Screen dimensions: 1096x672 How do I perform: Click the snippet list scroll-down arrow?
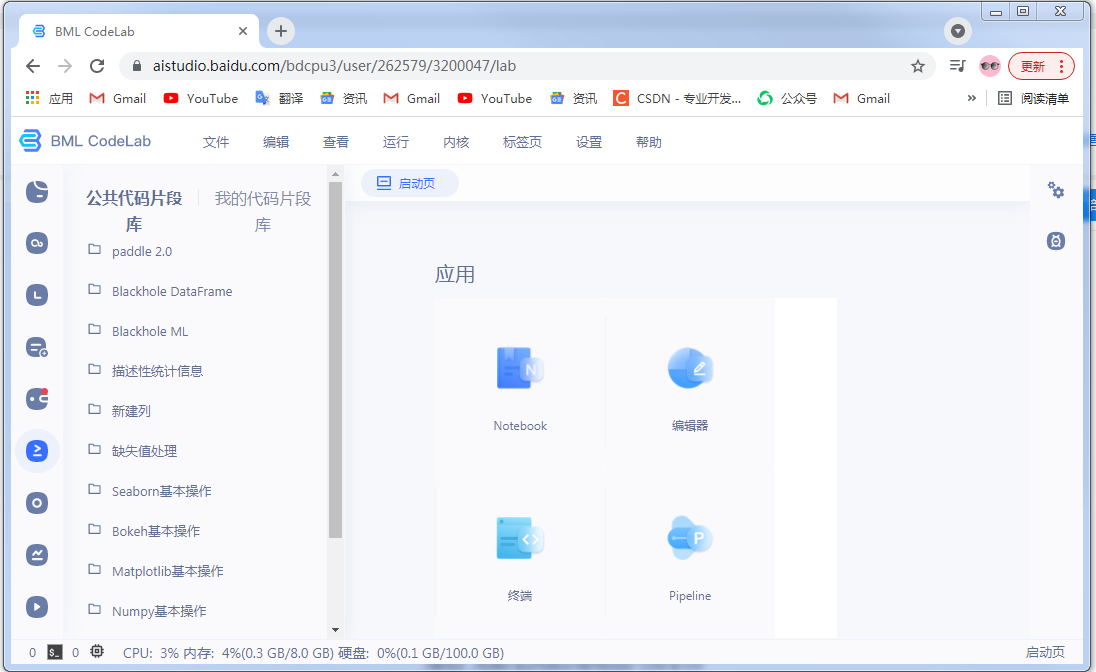coord(336,630)
